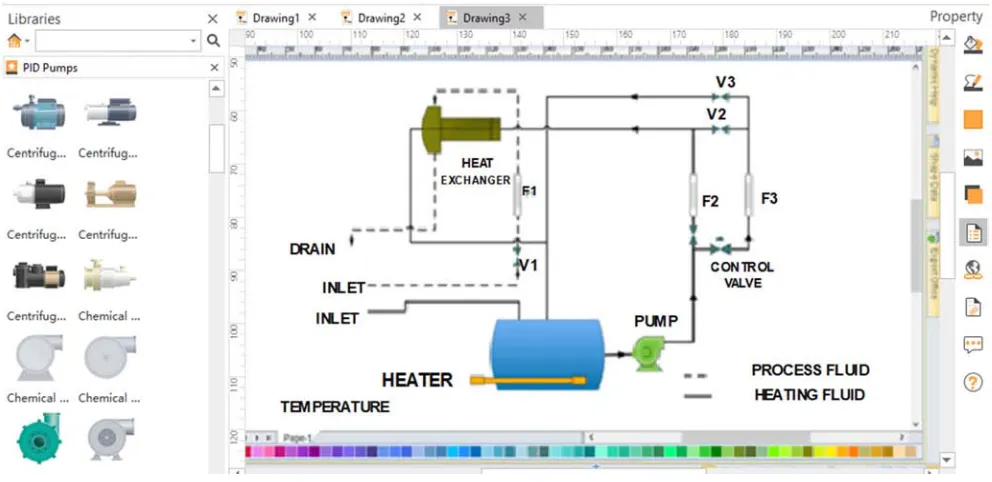Click the highlighted page data list icon
992x482 pixels.
click(x=973, y=232)
